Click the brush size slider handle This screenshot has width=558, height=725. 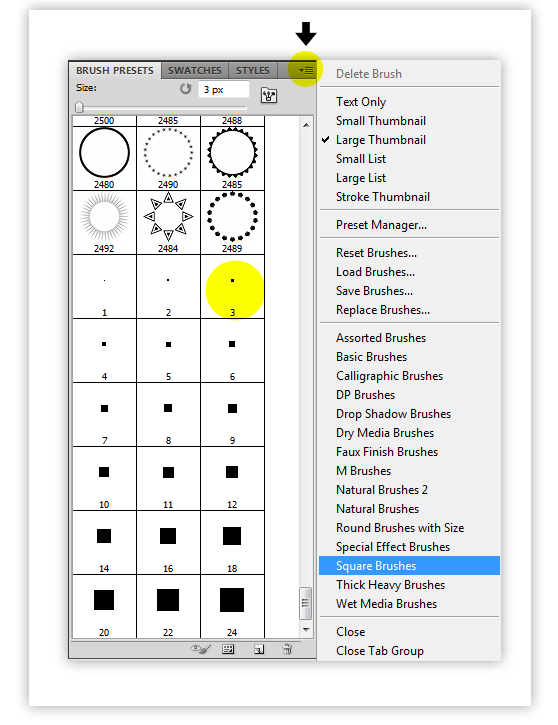(79, 107)
